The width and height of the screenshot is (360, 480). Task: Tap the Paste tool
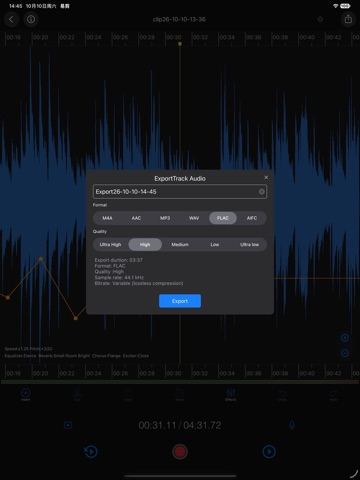[x=180, y=394]
